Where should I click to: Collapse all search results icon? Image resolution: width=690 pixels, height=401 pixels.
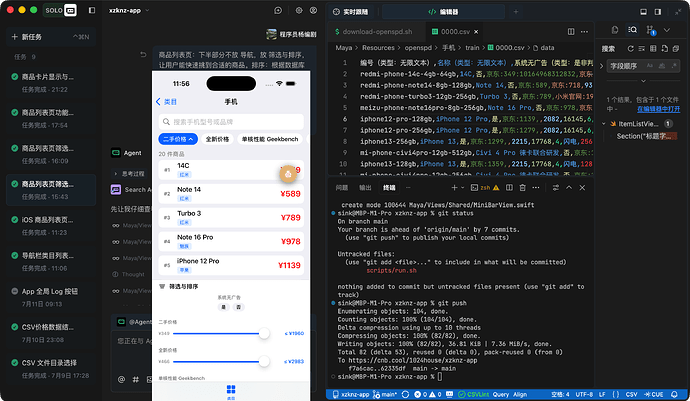(676, 48)
